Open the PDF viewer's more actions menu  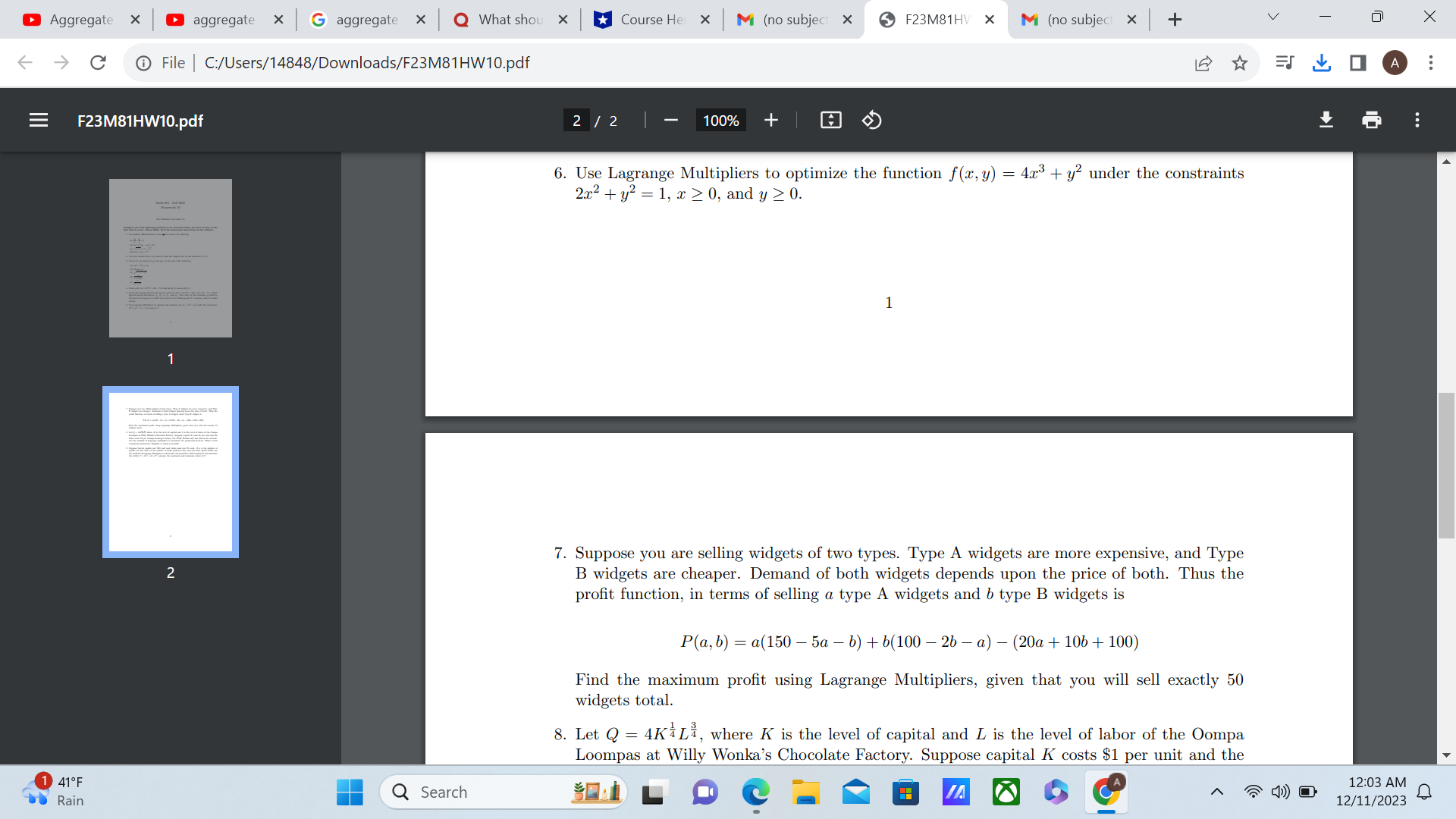click(1417, 120)
